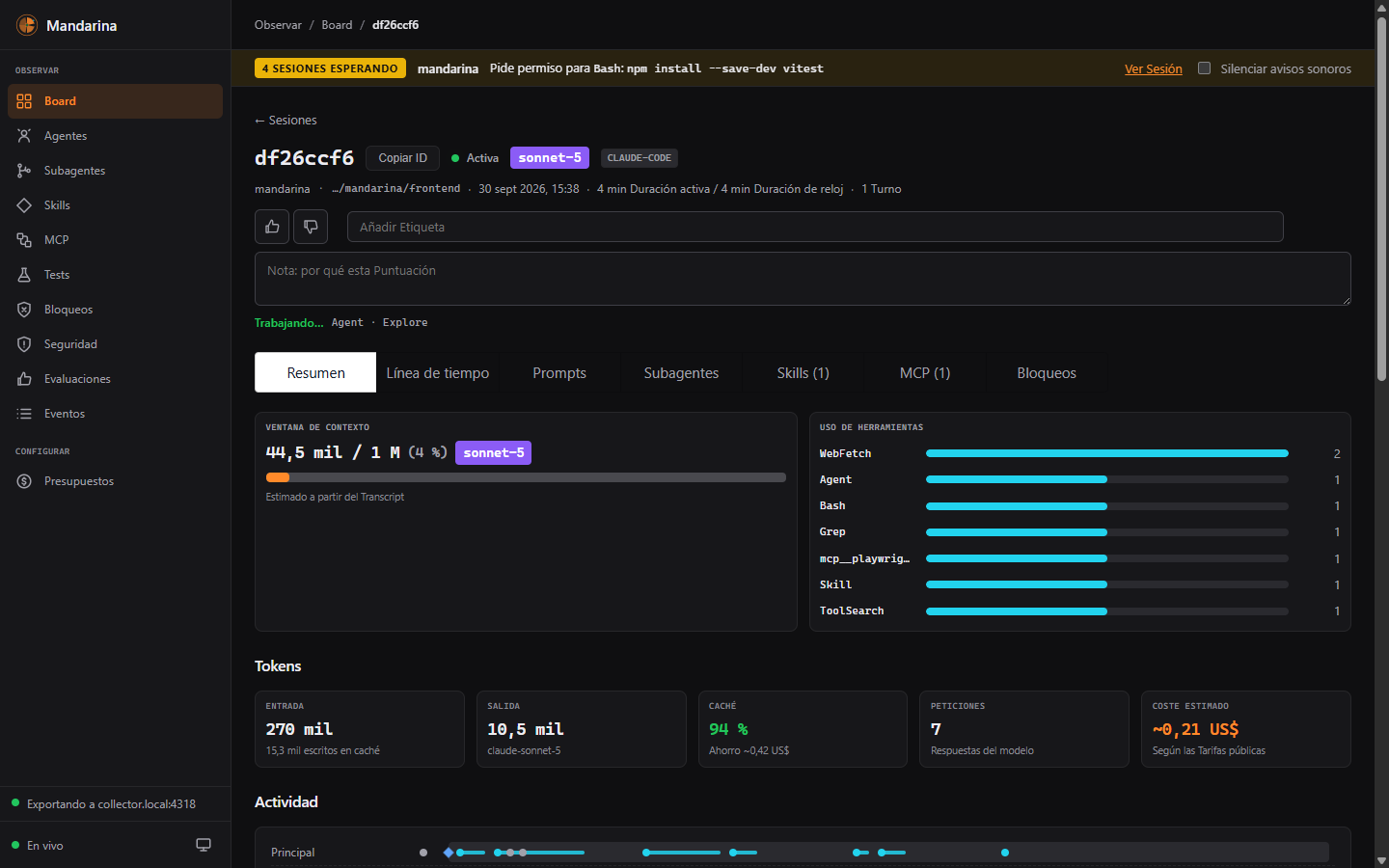
Task: Click into the Nota puntuación text area
Action: [x=803, y=279]
